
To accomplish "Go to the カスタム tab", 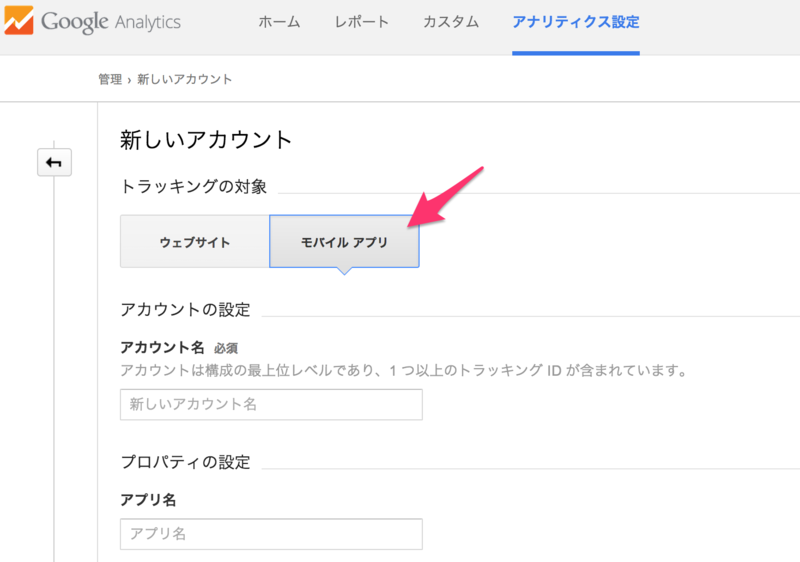I will coord(450,22).
